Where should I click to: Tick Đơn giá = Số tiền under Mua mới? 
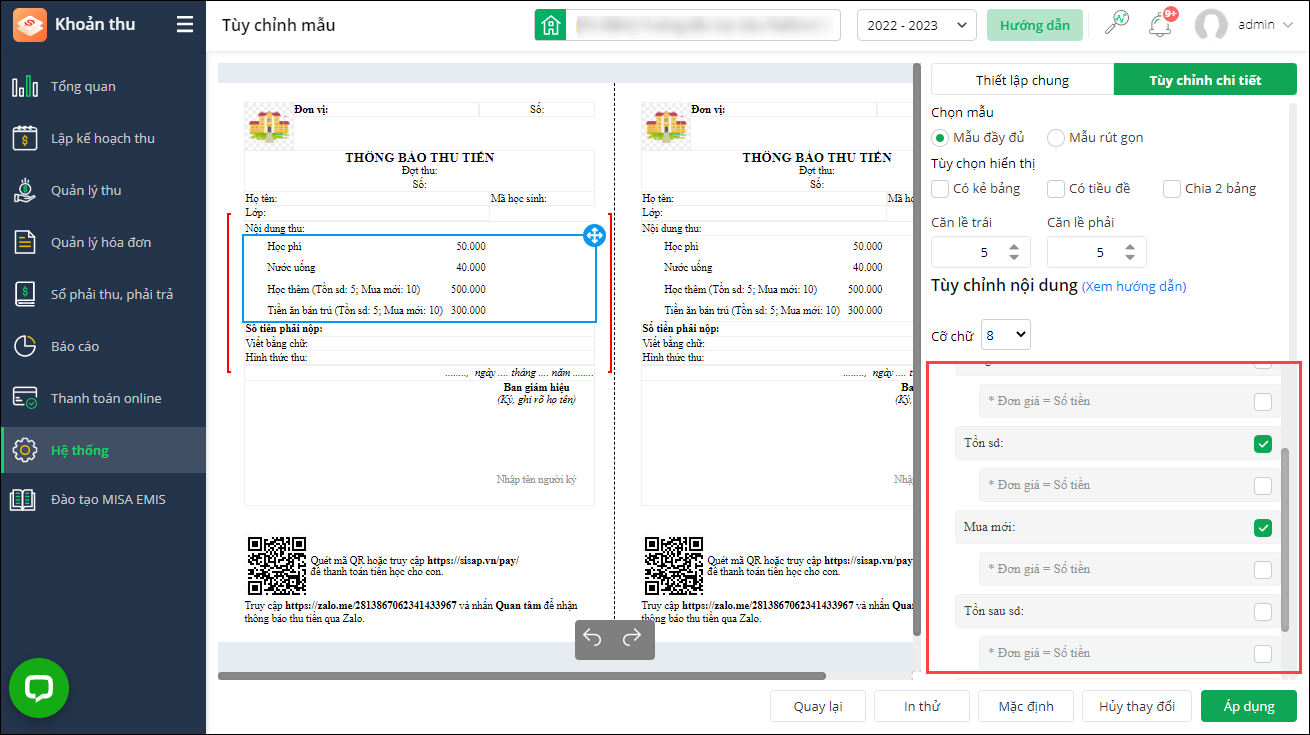[1263, 569]
